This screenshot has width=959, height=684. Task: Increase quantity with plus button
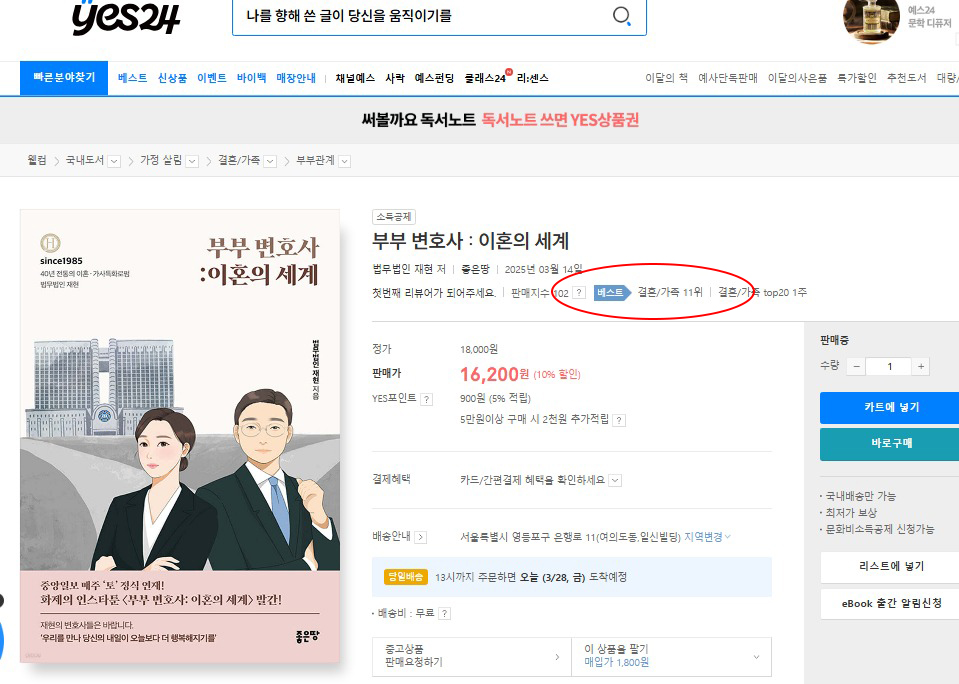pos(921,366)
